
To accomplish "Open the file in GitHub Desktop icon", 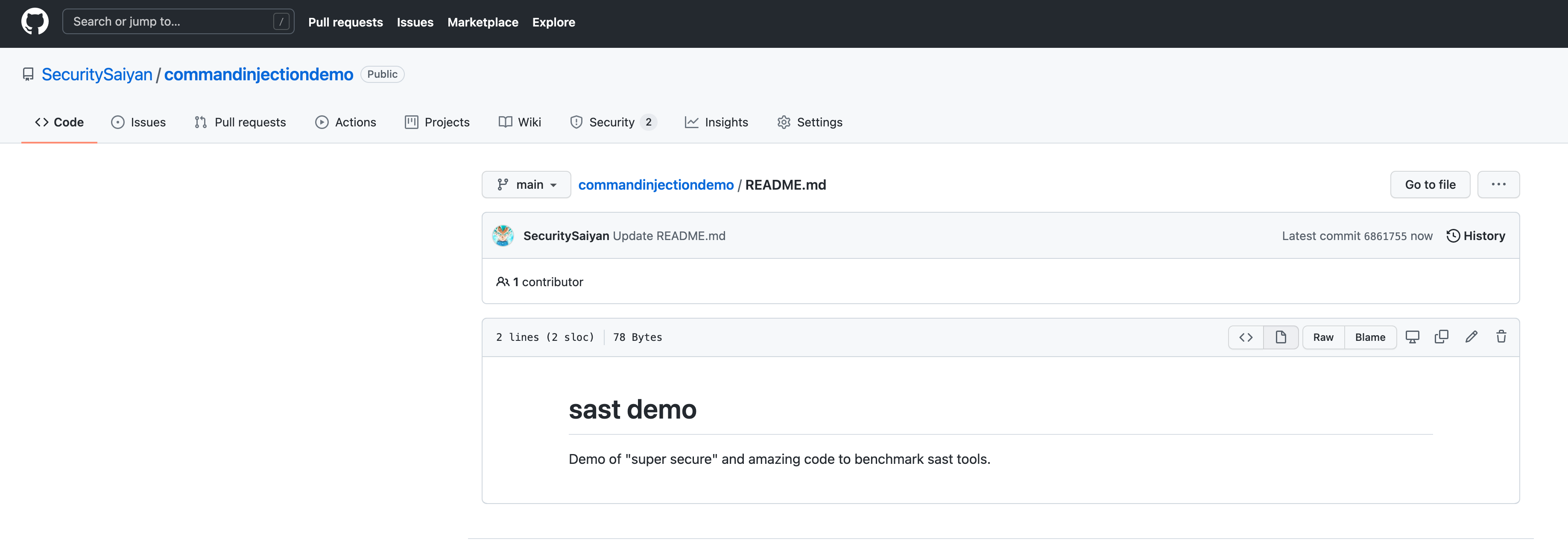I will [1412, 337].
